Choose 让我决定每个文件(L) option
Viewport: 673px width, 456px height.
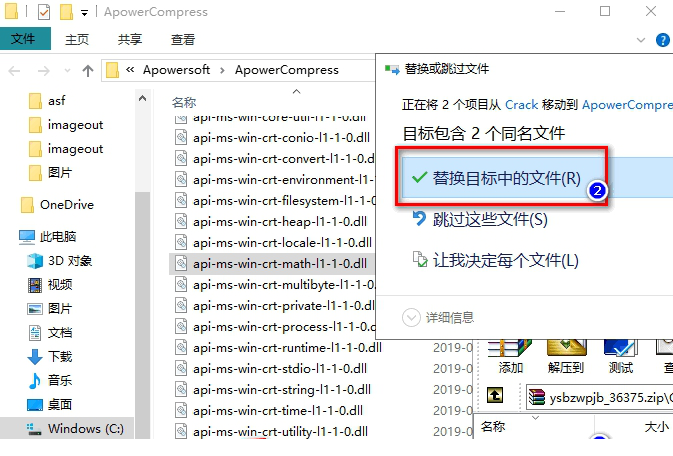coord(495,260)
